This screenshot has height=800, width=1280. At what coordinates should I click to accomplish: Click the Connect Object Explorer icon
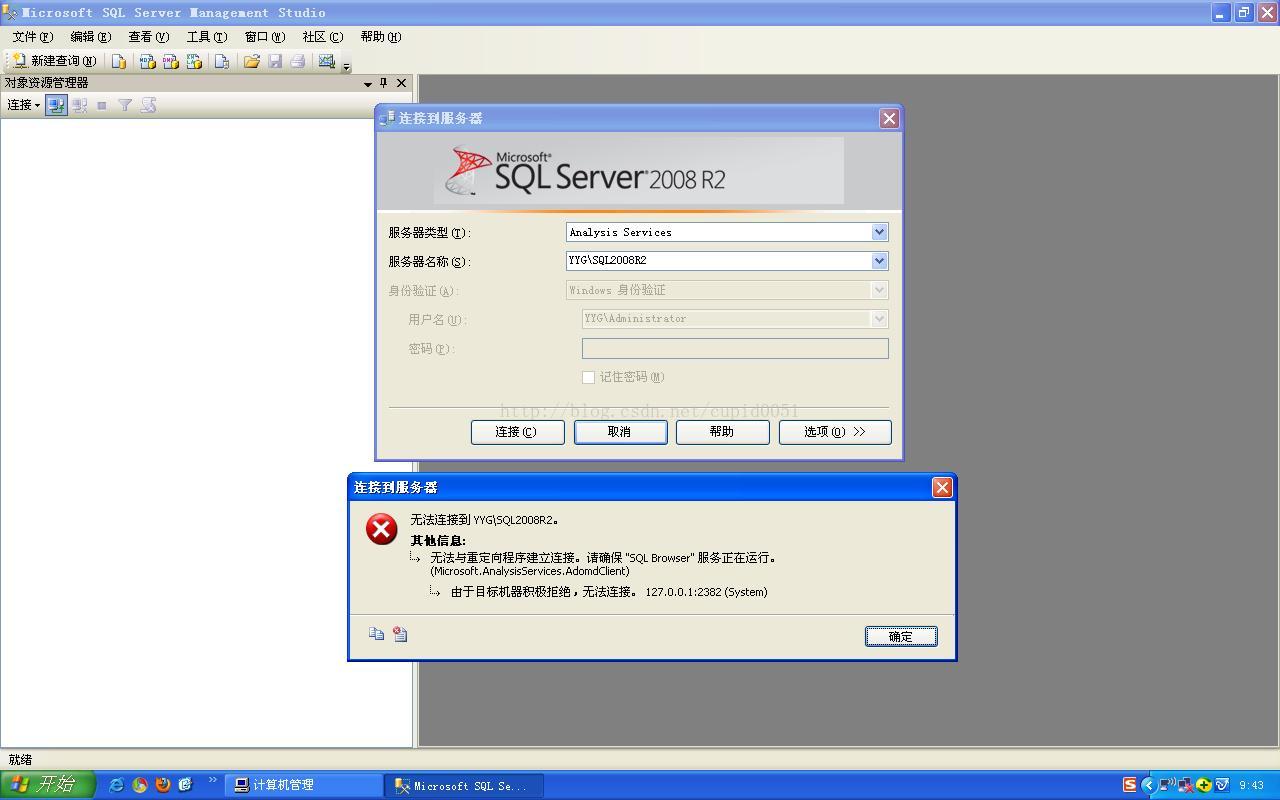click(56, 105)
